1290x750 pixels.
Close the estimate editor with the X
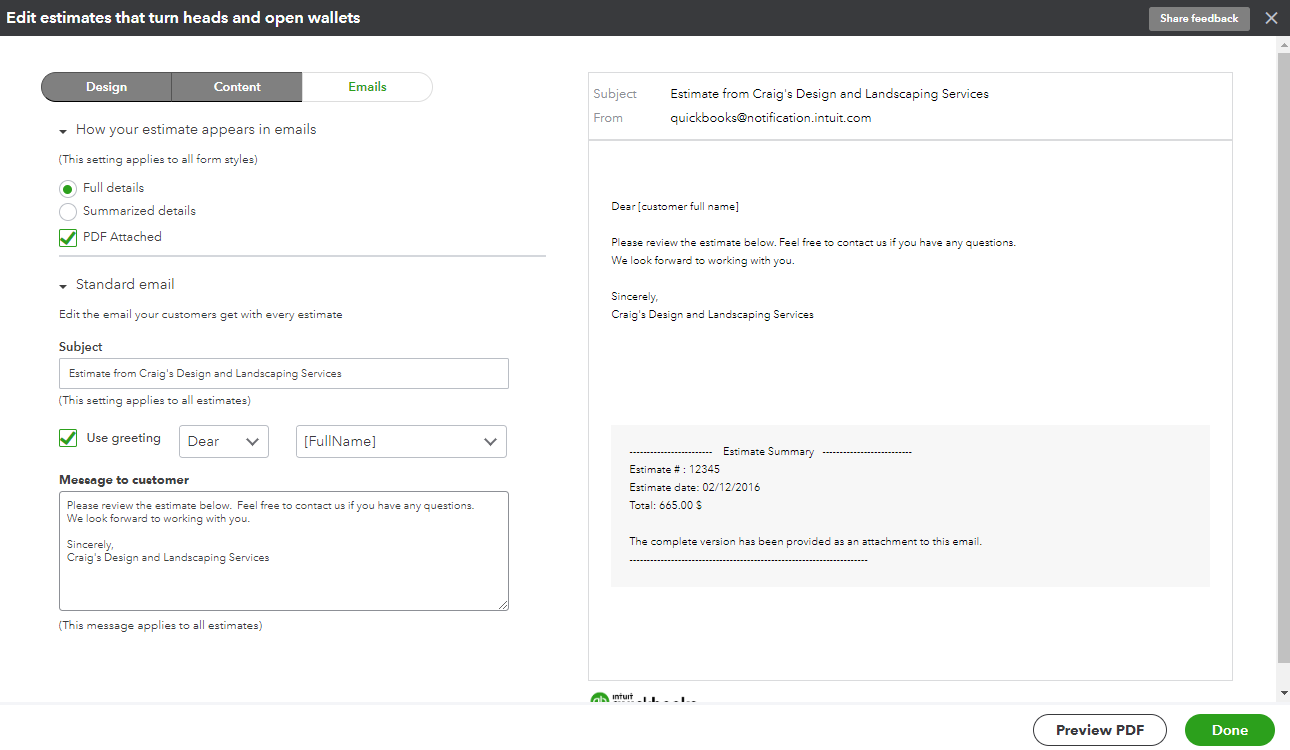coord(1271,18)
